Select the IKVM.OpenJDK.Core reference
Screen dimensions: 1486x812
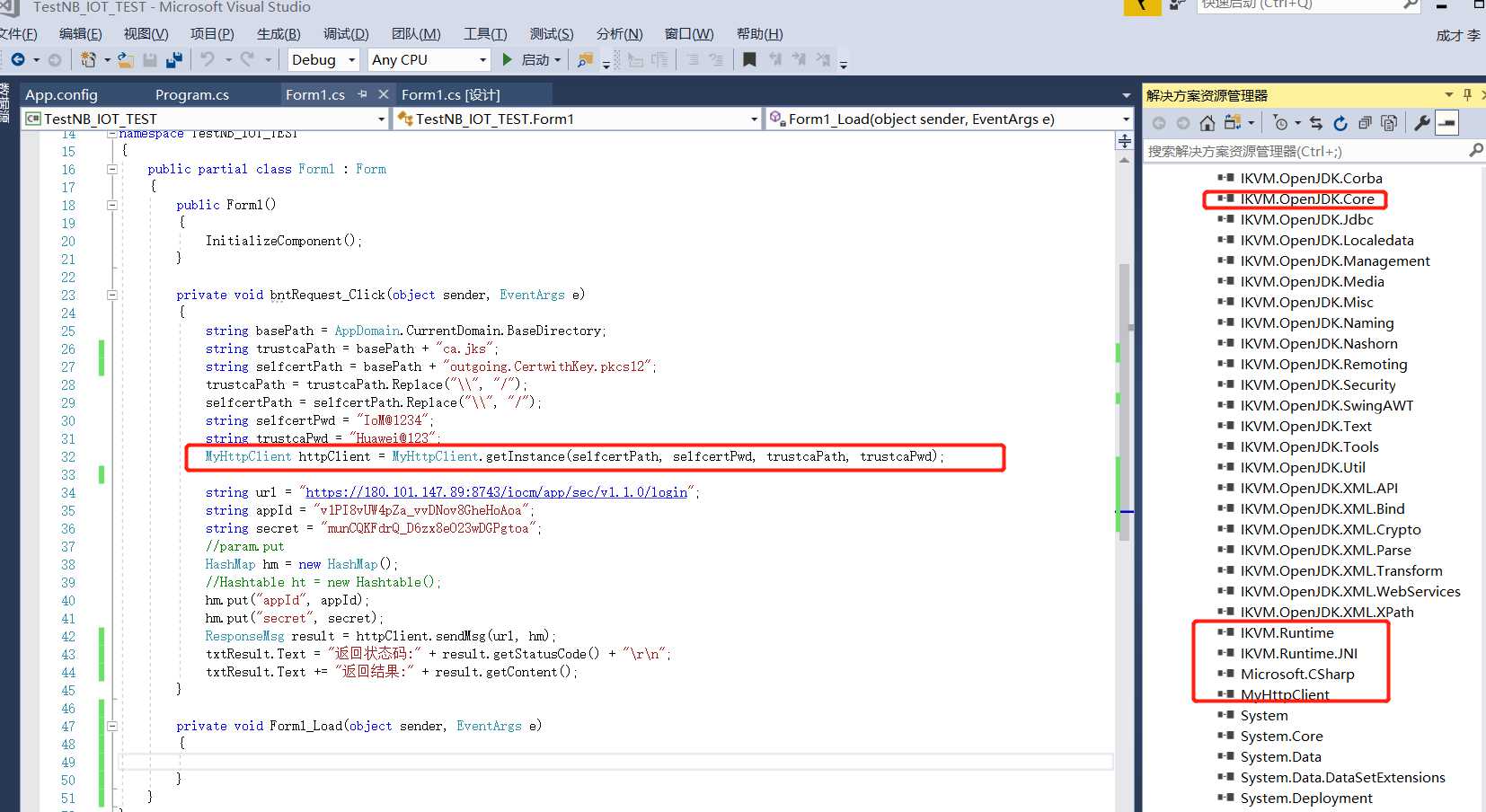1307,199
